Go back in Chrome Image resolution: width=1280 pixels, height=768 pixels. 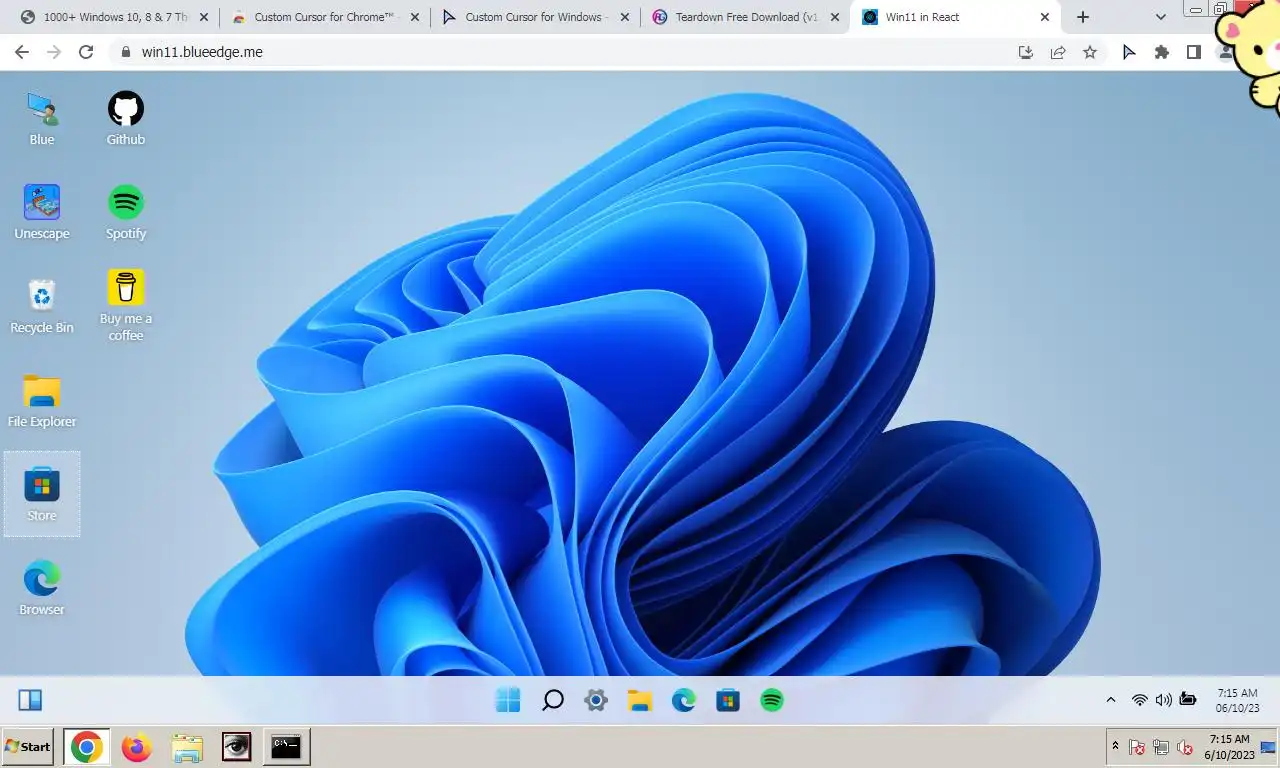tap(22, 52)
